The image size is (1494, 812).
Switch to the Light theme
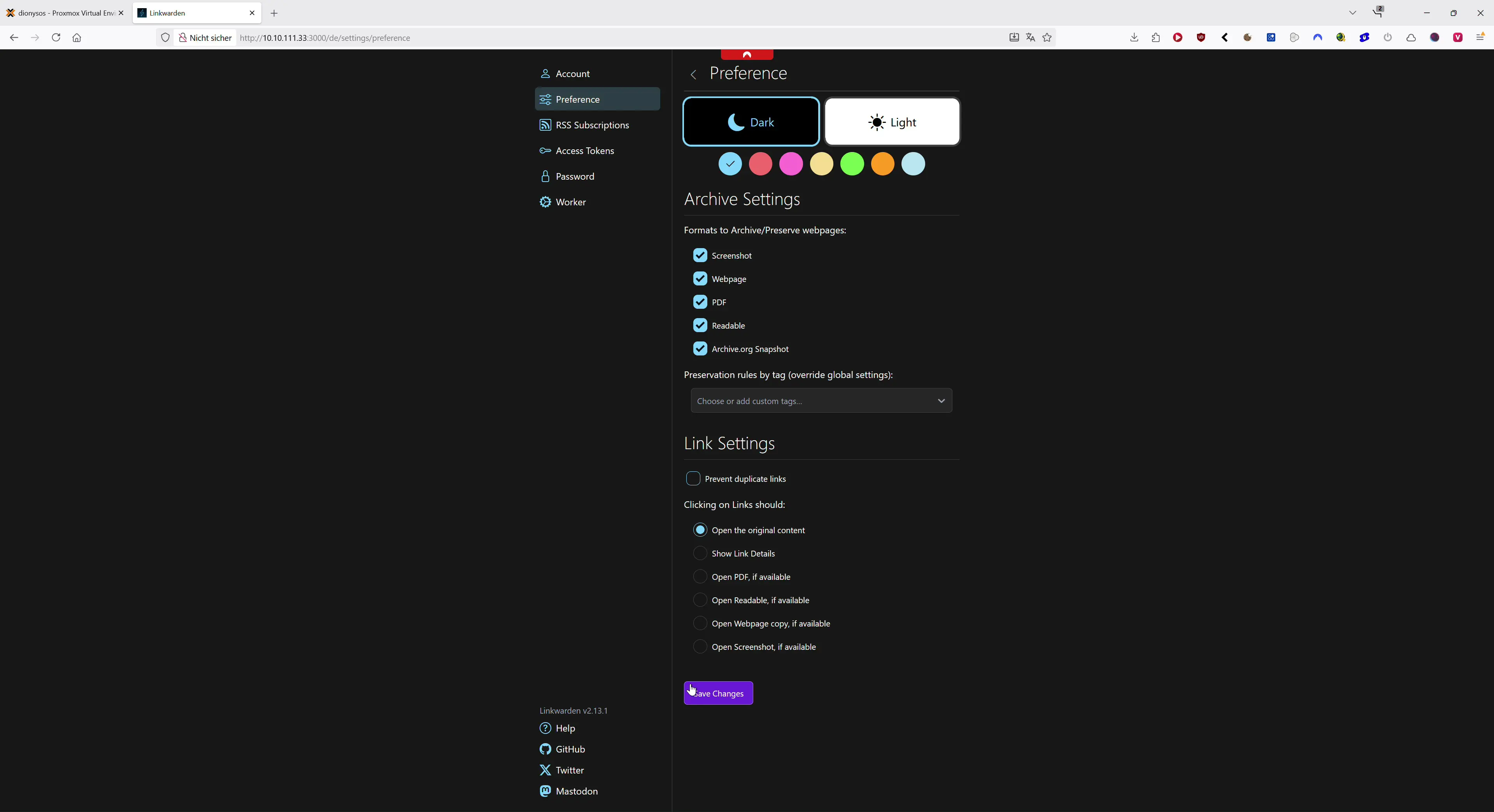point(892,122)
